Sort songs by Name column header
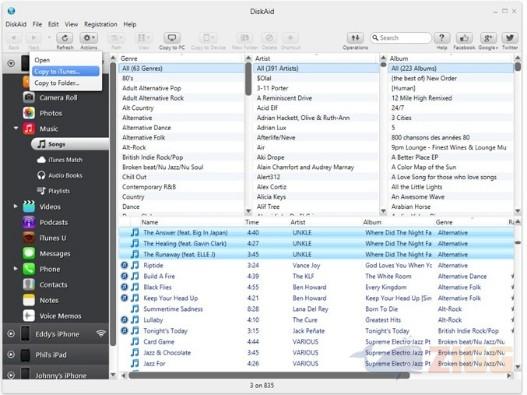This screenshot has width=527, height=395. pos(150,222)
